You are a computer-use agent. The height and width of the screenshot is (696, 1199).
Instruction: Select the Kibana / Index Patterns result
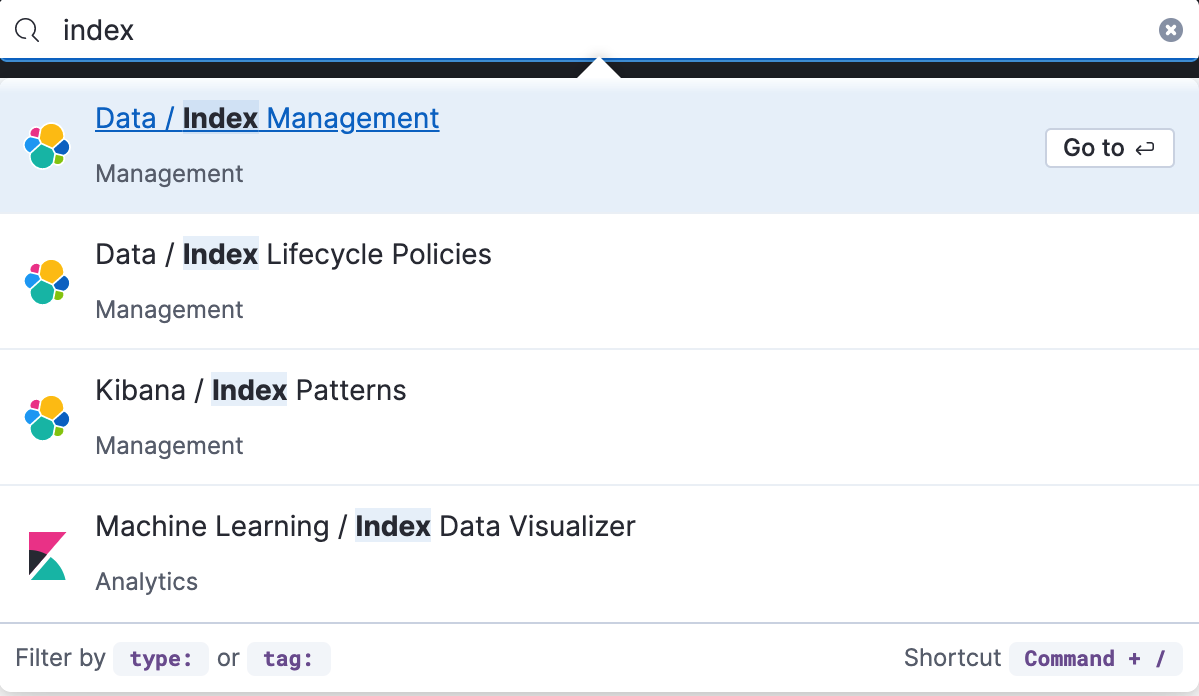click(250, 390)
